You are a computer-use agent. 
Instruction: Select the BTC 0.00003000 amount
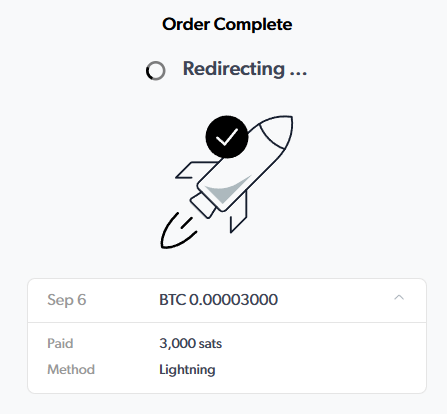pyautogui.click(x=218, y=300)
